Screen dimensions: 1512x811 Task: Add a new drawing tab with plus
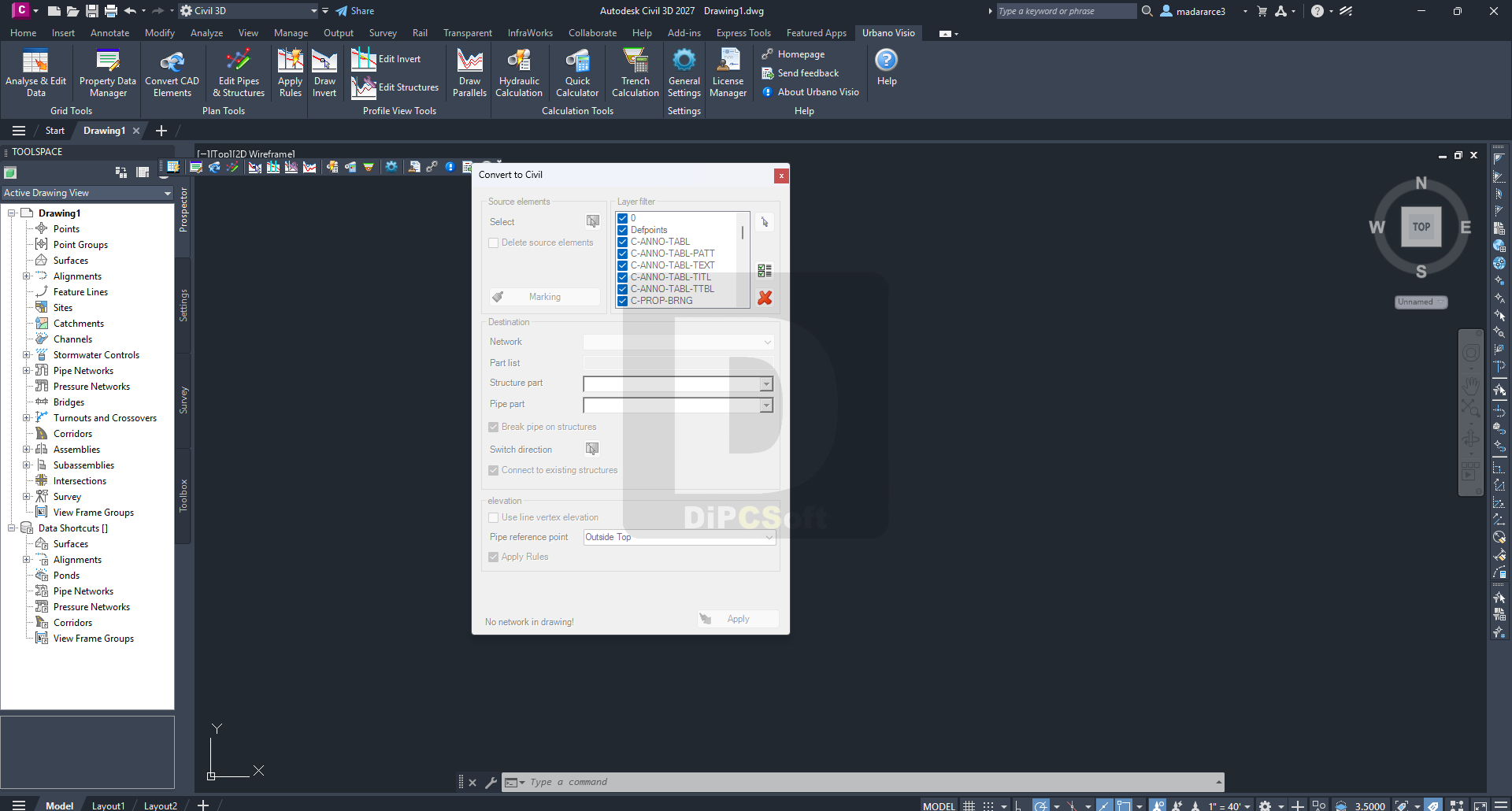click(x=161, y=131)
